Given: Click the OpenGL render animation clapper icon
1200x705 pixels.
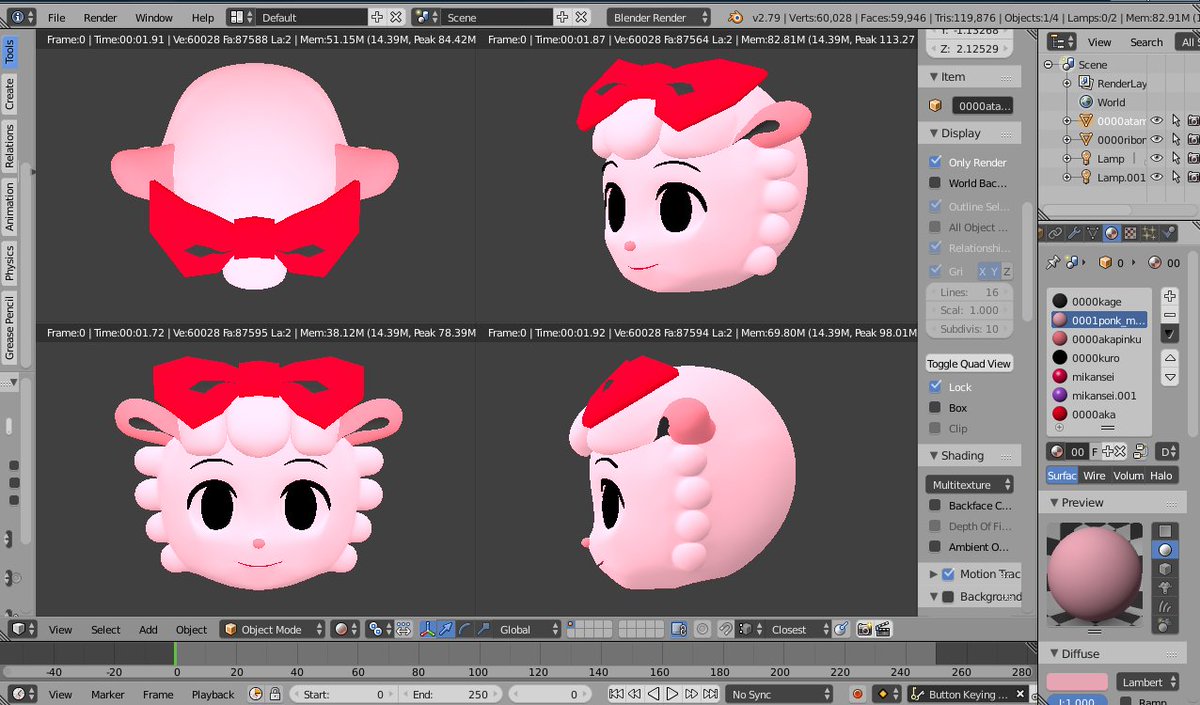Looking at the screenshot, I should point(882,629).
